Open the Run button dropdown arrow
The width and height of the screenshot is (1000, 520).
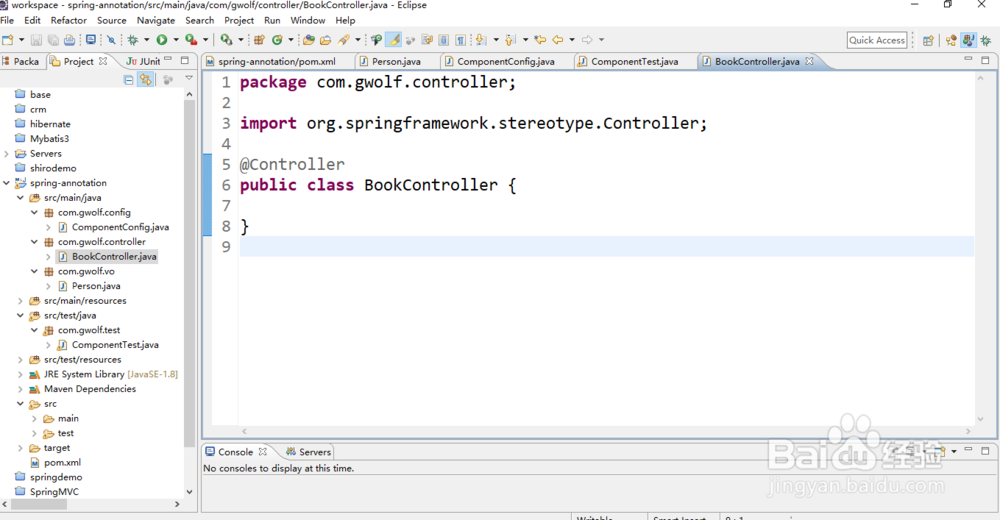point(176,40)
